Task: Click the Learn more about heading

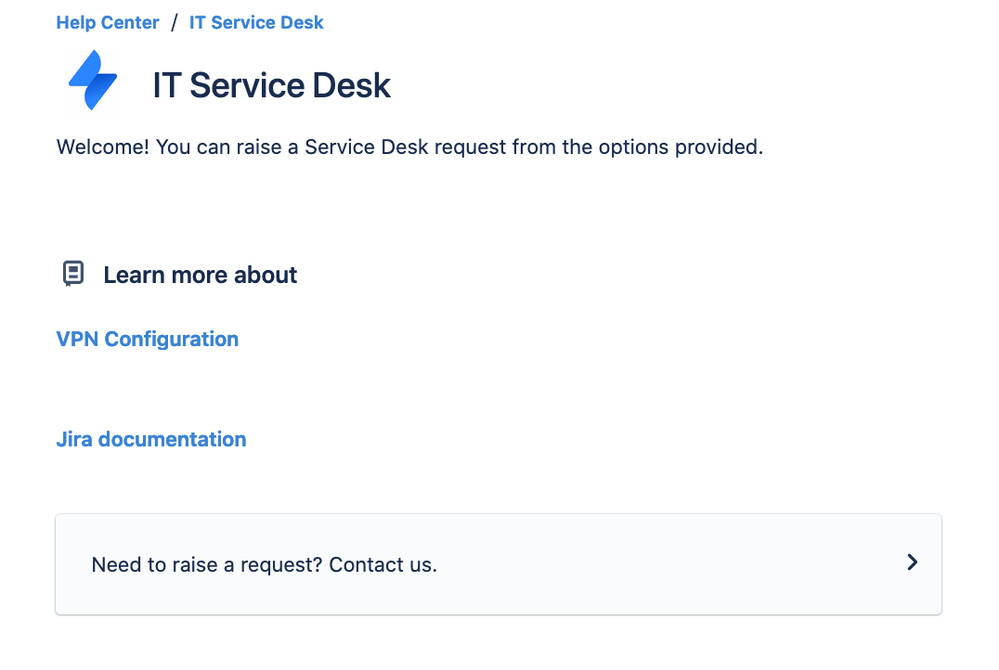Action: point(200,275)
